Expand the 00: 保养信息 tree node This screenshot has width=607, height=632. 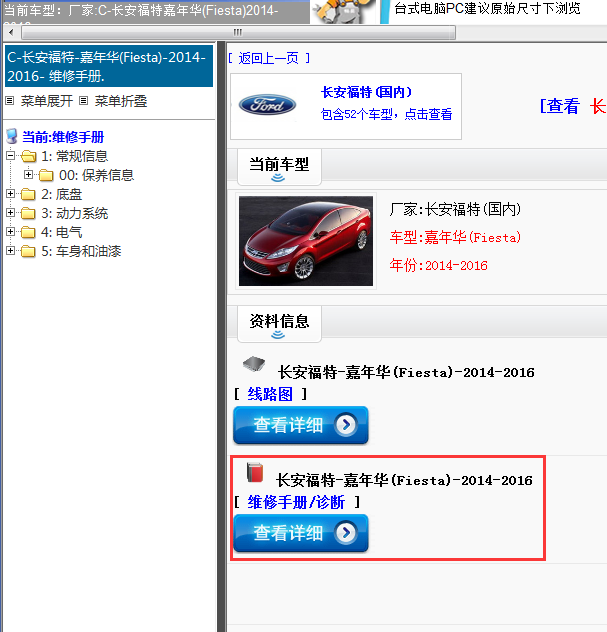(x=28, y=175)
